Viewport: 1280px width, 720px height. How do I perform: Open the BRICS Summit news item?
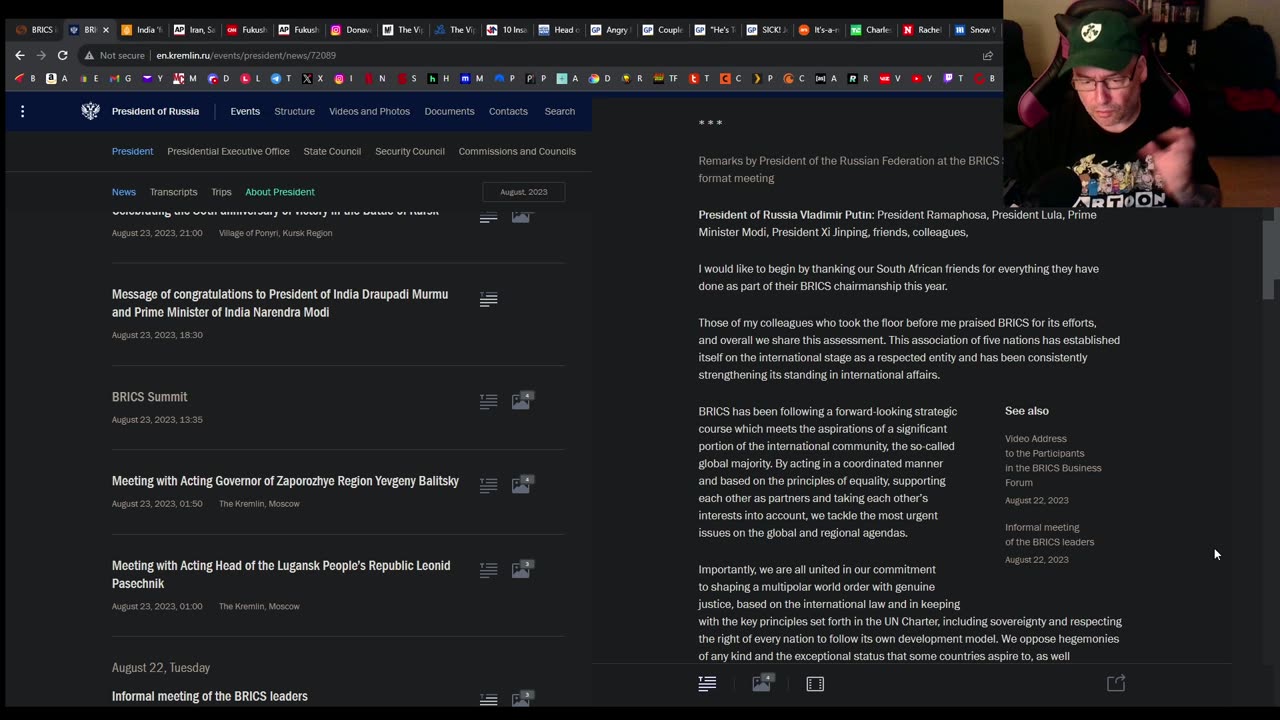[x=149, y=397]
